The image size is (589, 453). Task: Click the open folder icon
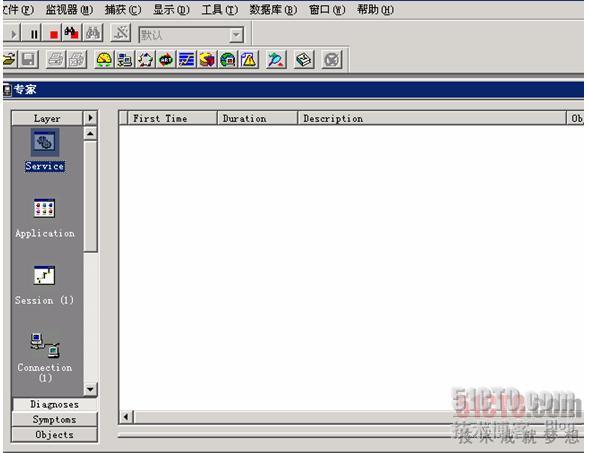point(9,59)
